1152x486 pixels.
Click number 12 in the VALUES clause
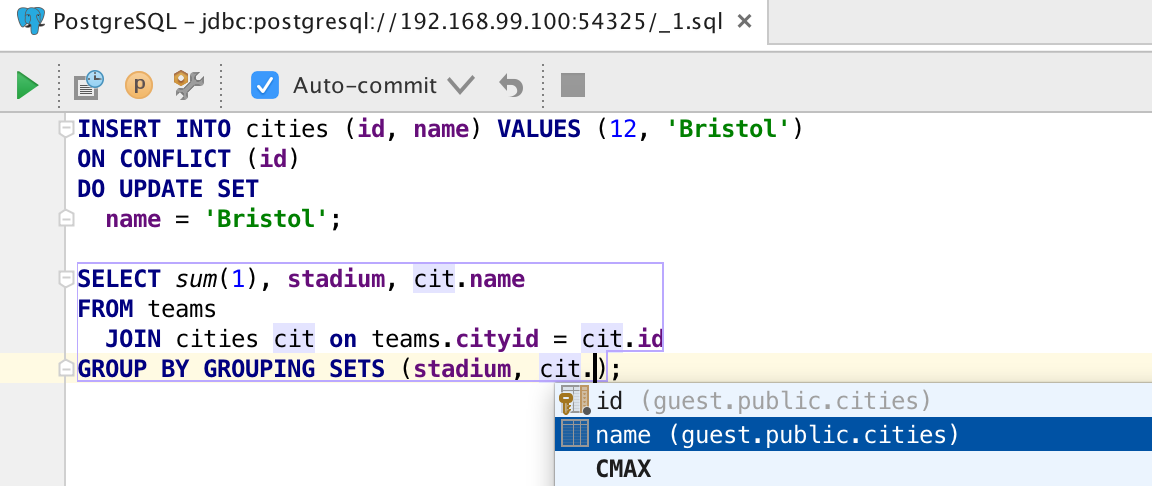click(623, 129)
